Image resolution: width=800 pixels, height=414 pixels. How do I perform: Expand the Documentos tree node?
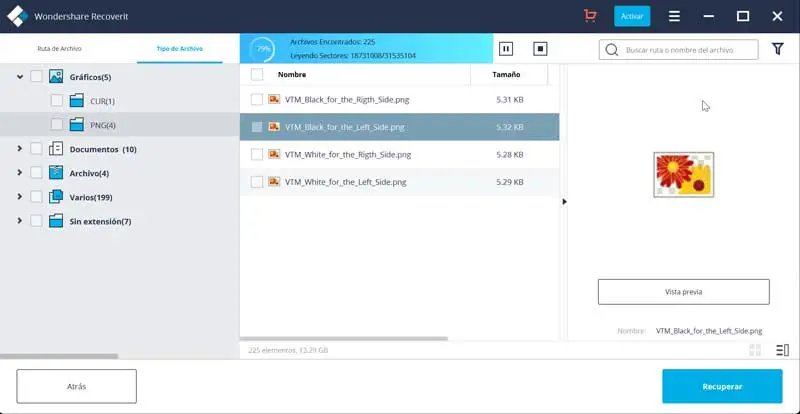pos(20,149)
